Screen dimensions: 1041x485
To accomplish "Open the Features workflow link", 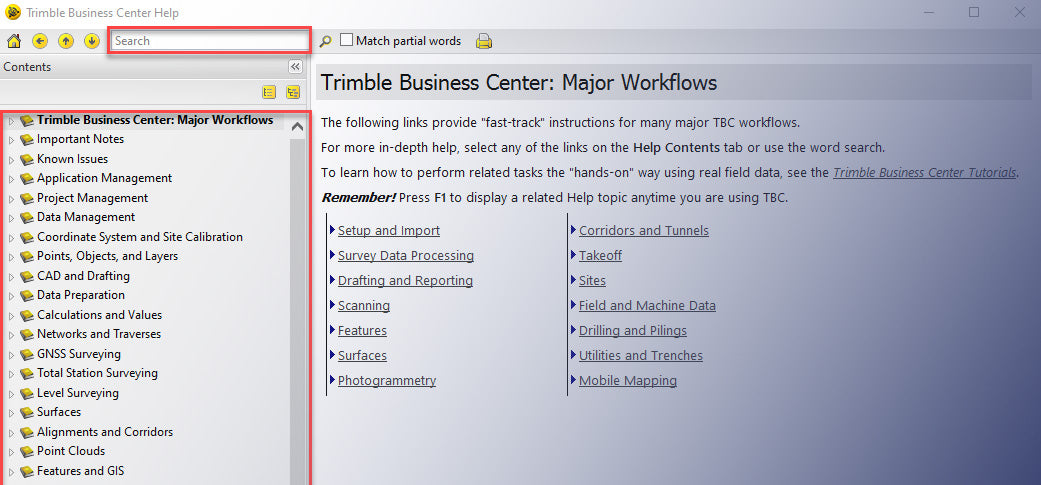I will 362,330.
